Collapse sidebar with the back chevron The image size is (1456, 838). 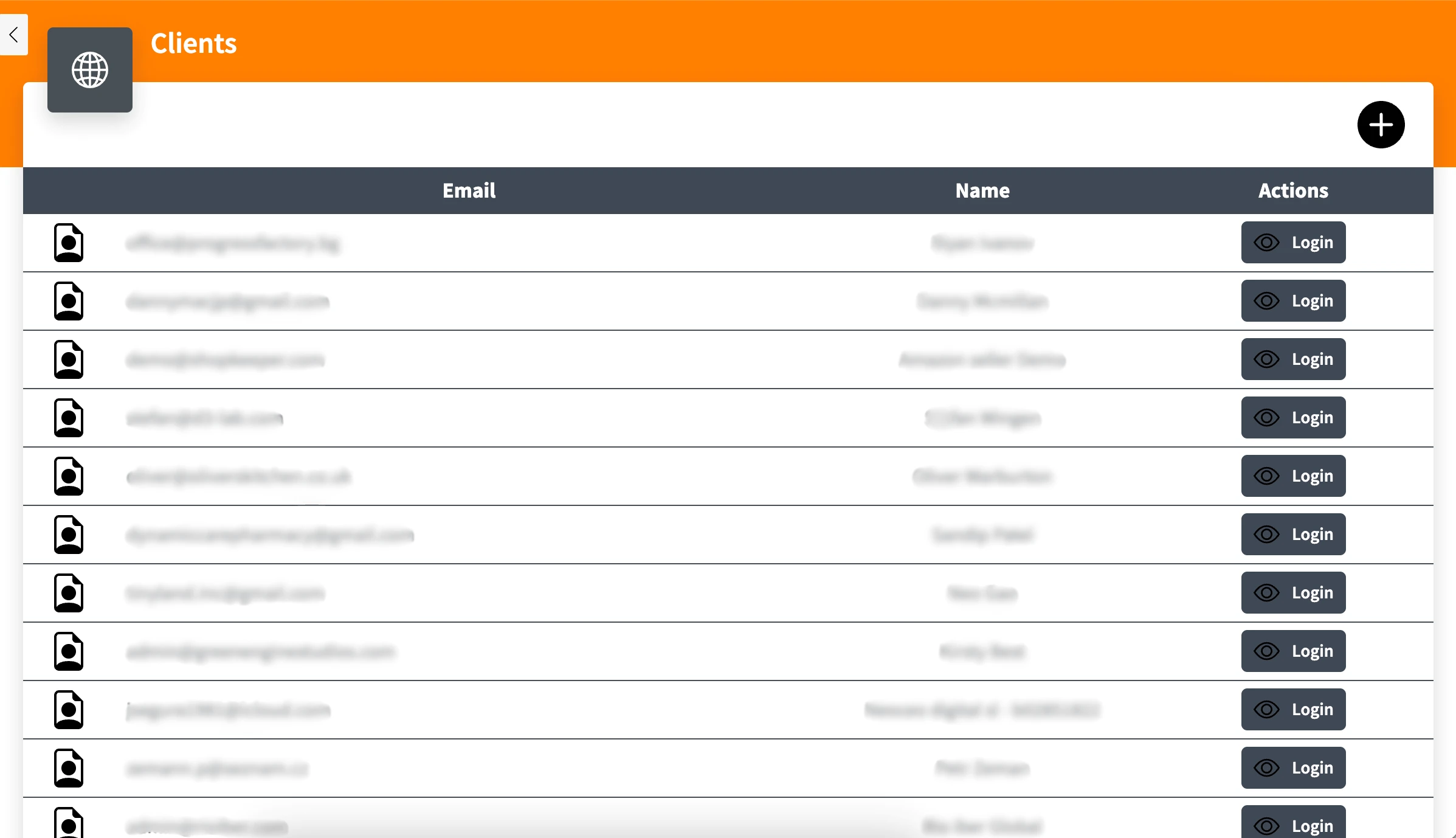pos(13,35)
